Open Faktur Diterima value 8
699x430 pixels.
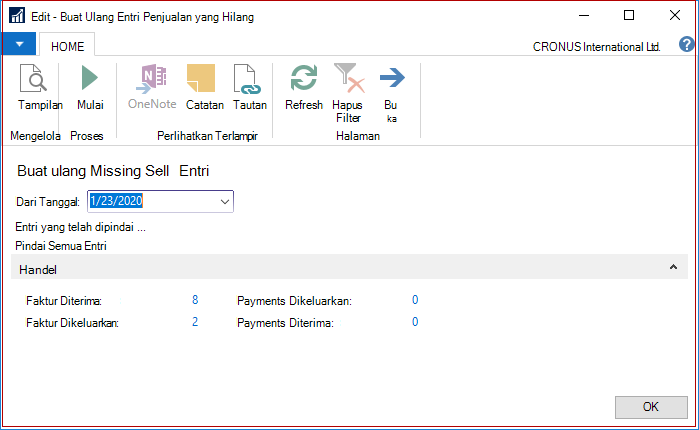(195, 300)
